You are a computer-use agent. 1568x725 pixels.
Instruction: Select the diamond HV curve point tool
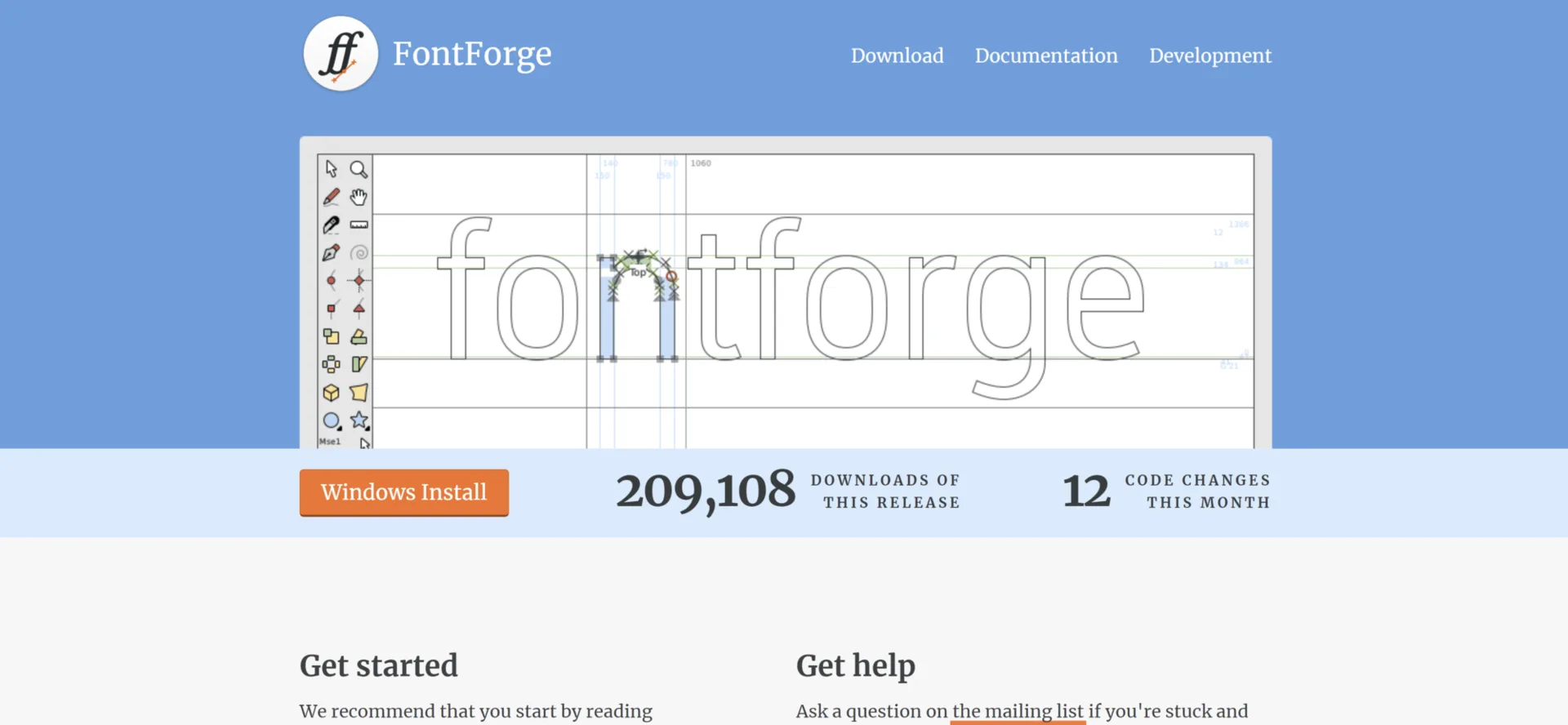[359, 281]
